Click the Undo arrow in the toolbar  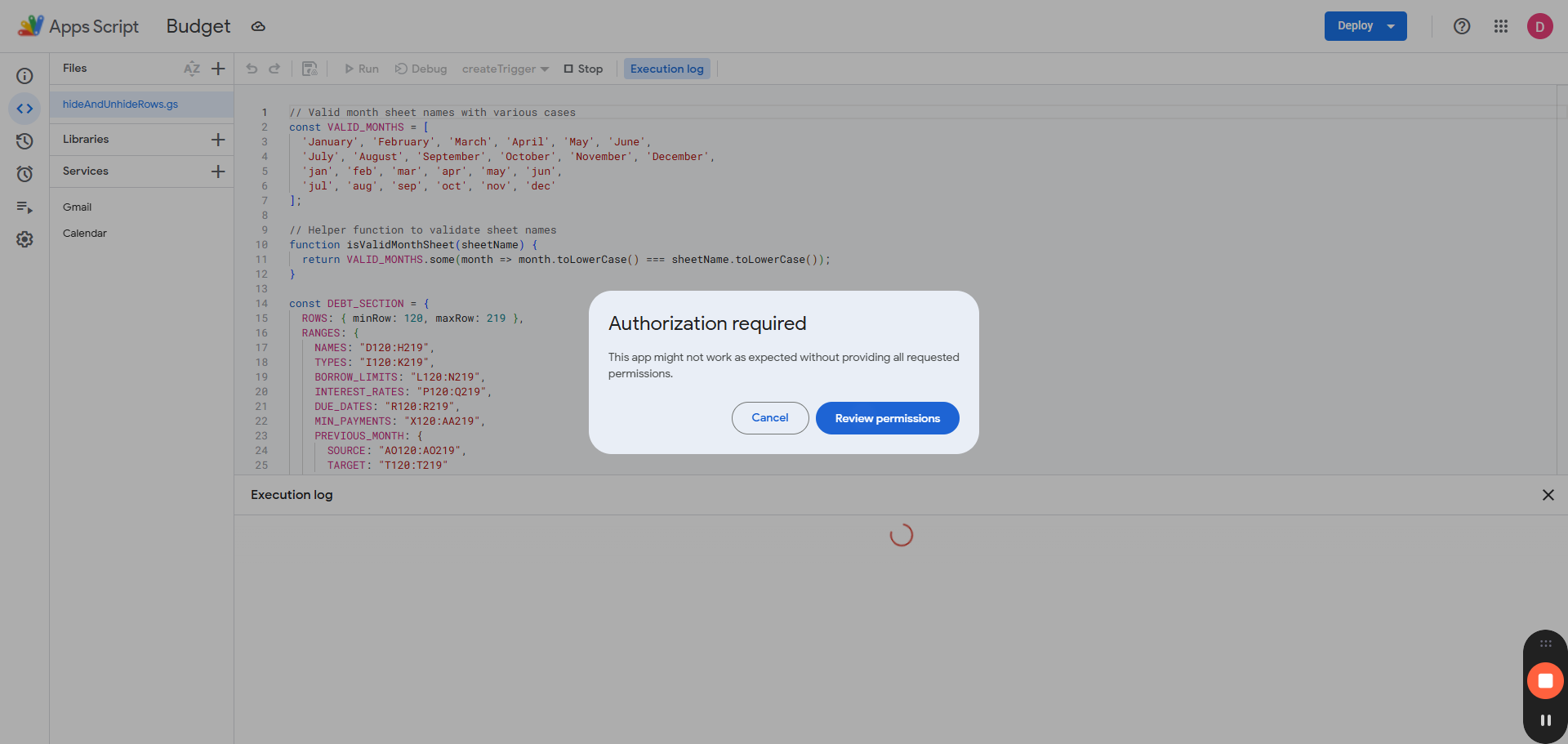tap(252, 69)
